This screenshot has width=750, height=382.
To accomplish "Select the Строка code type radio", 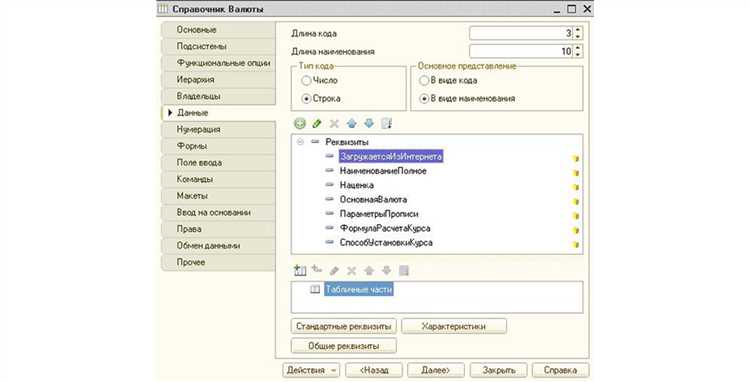I will click(x=306, y=98).
